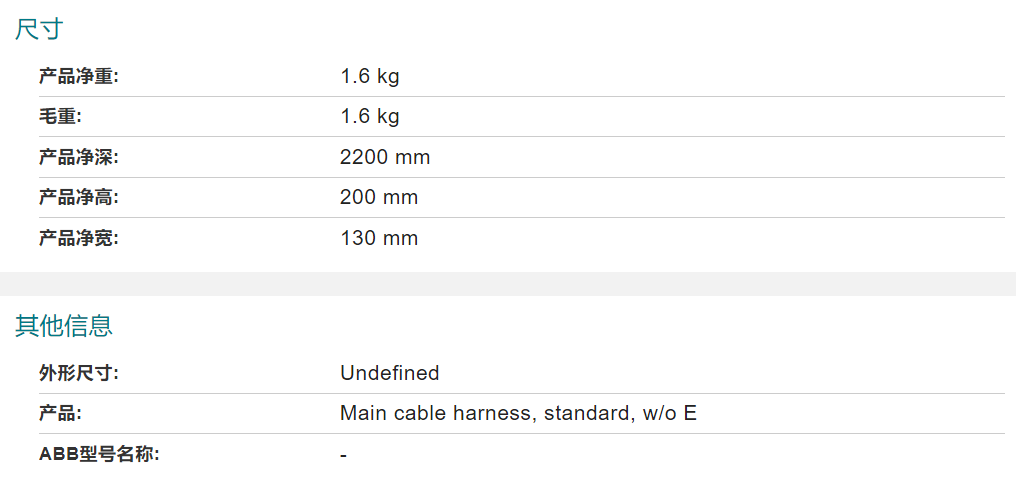Select the 外形尺寸 label
This screenshot has height=483, width=1016.
(x=79, y=373)
